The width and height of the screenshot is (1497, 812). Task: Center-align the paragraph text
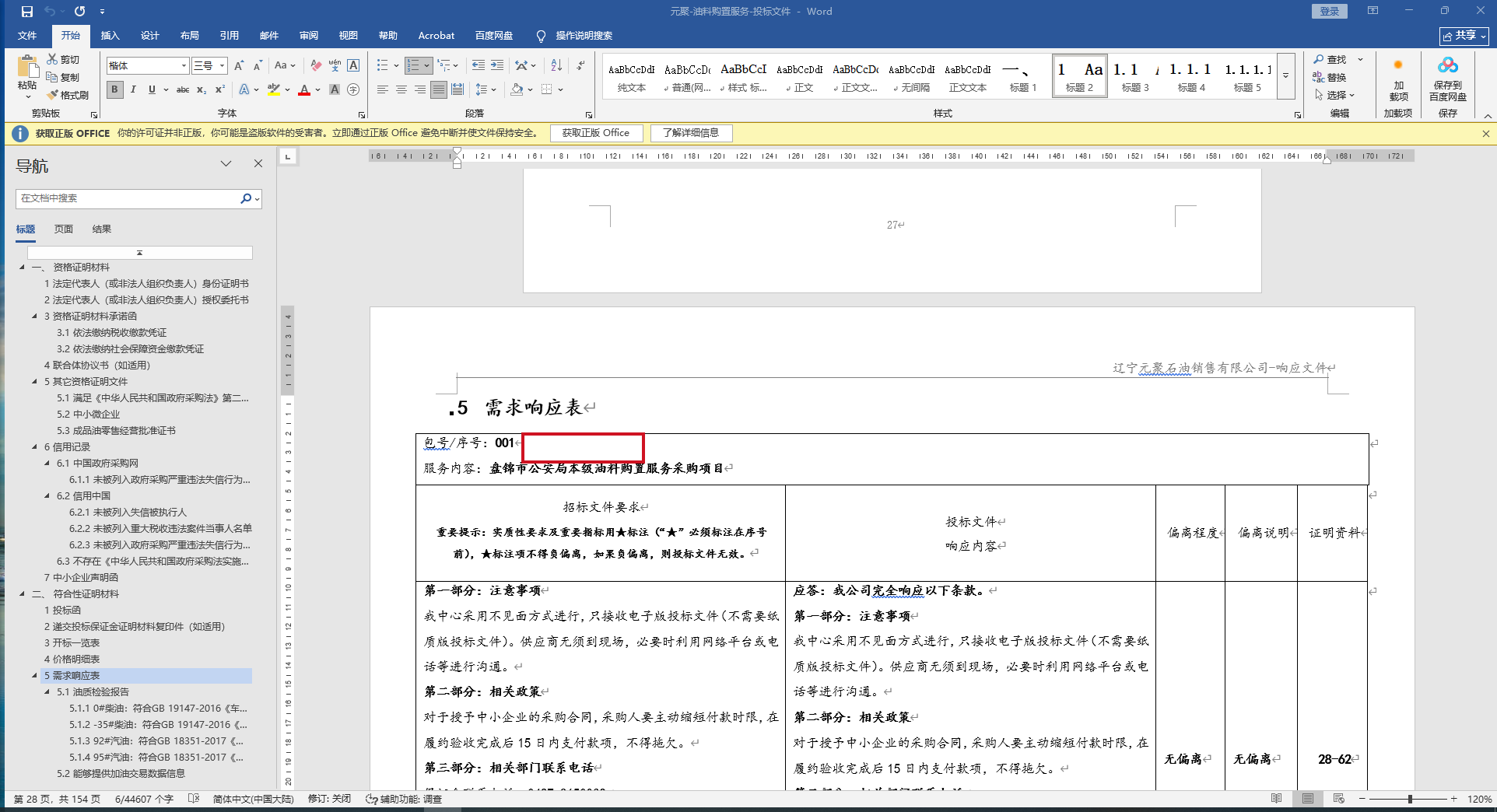coord(401,89)
